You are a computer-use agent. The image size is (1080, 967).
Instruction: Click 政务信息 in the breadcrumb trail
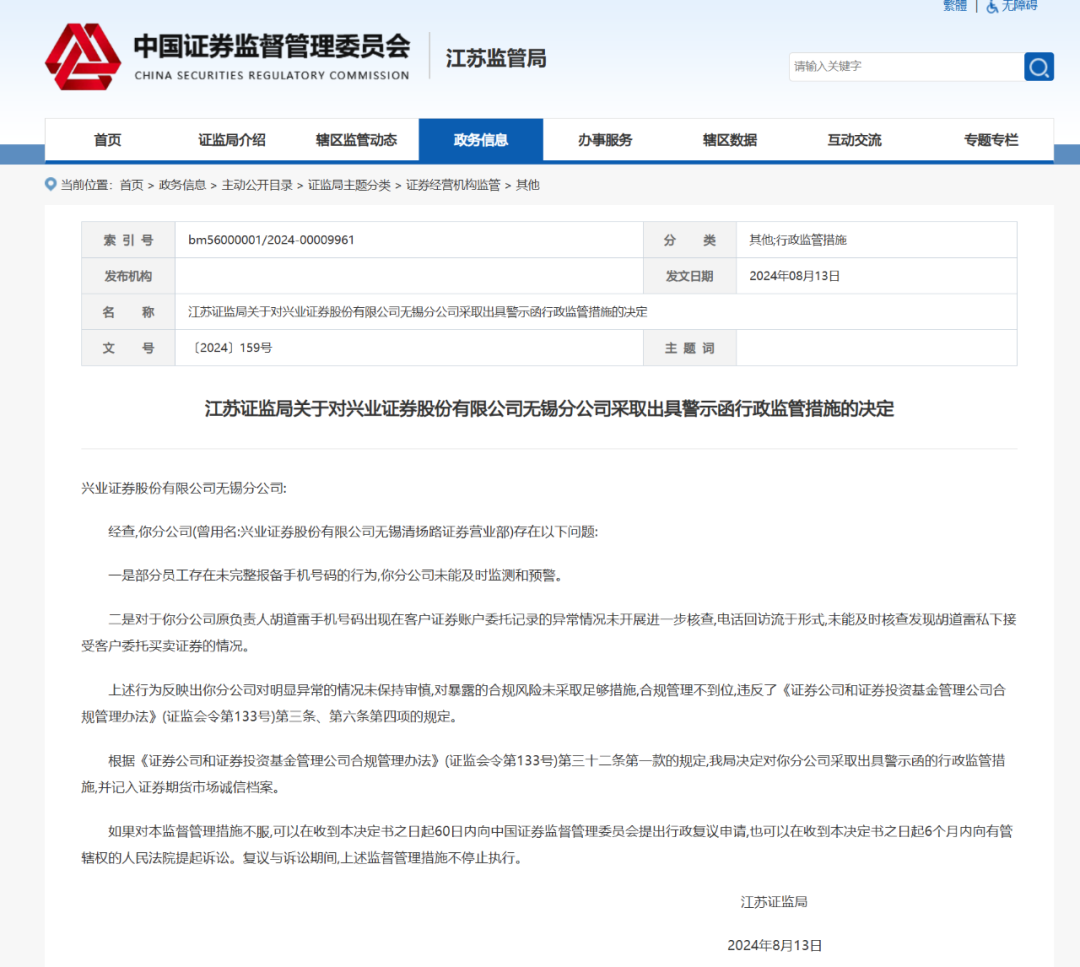coord(182,185)
